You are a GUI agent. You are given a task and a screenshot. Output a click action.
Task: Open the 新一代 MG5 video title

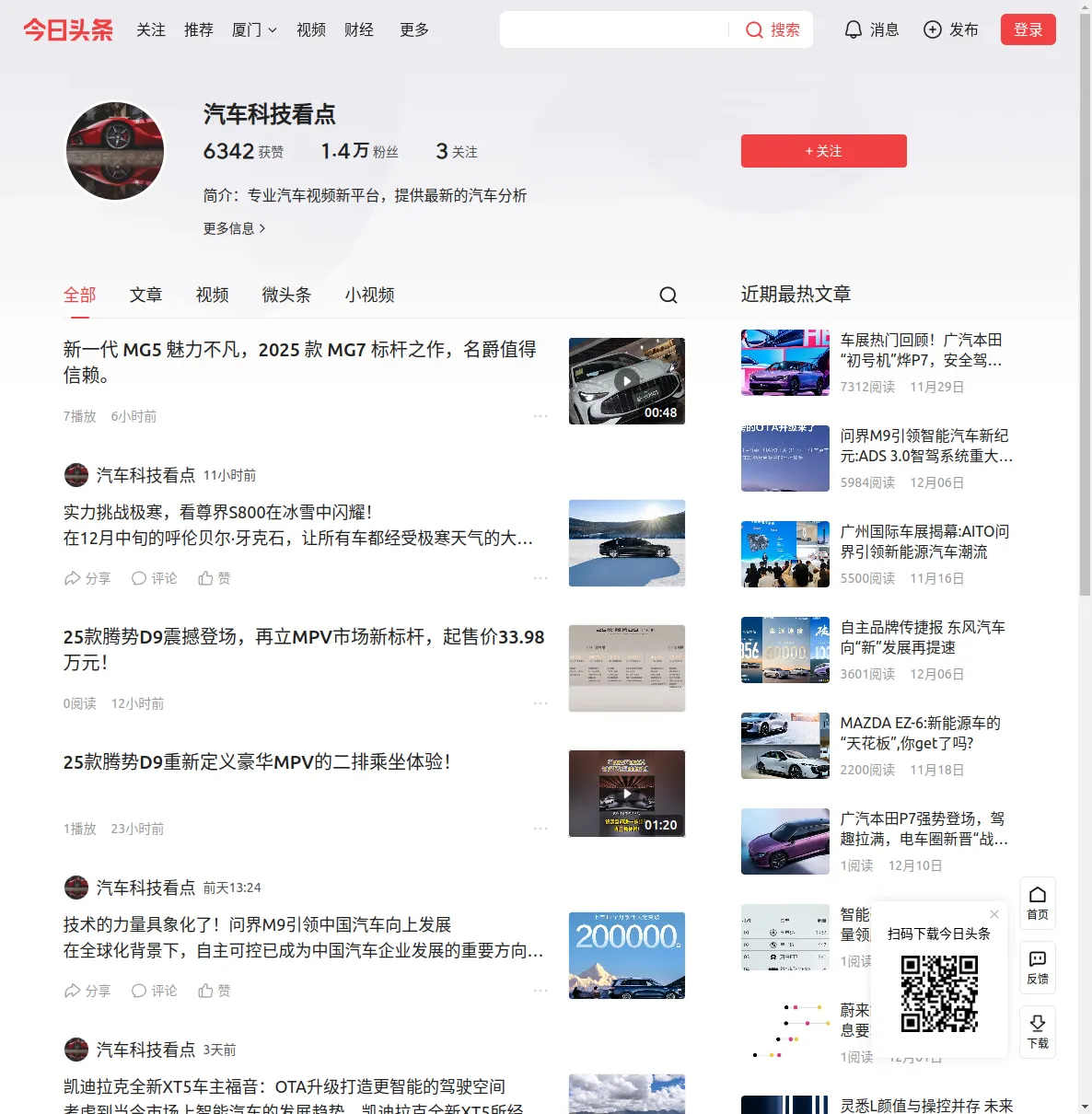pyautogui.click(x=300, y=362)
